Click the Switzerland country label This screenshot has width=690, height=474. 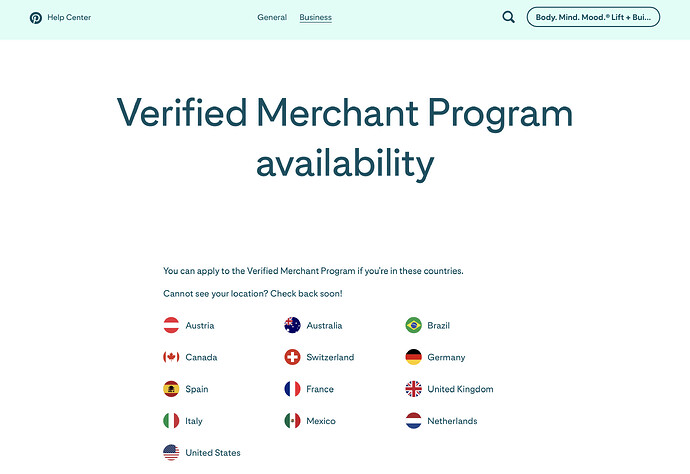coord(330,357)
